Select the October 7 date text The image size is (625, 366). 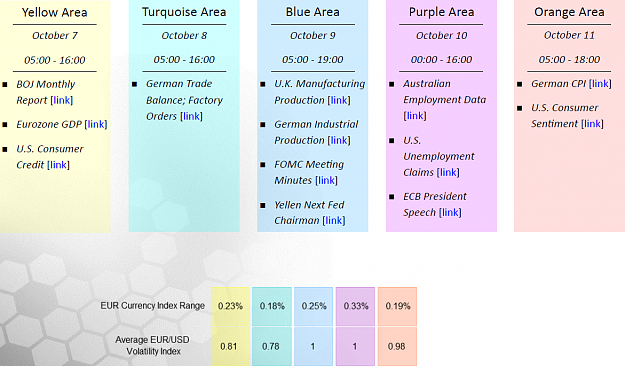point(55,35)
